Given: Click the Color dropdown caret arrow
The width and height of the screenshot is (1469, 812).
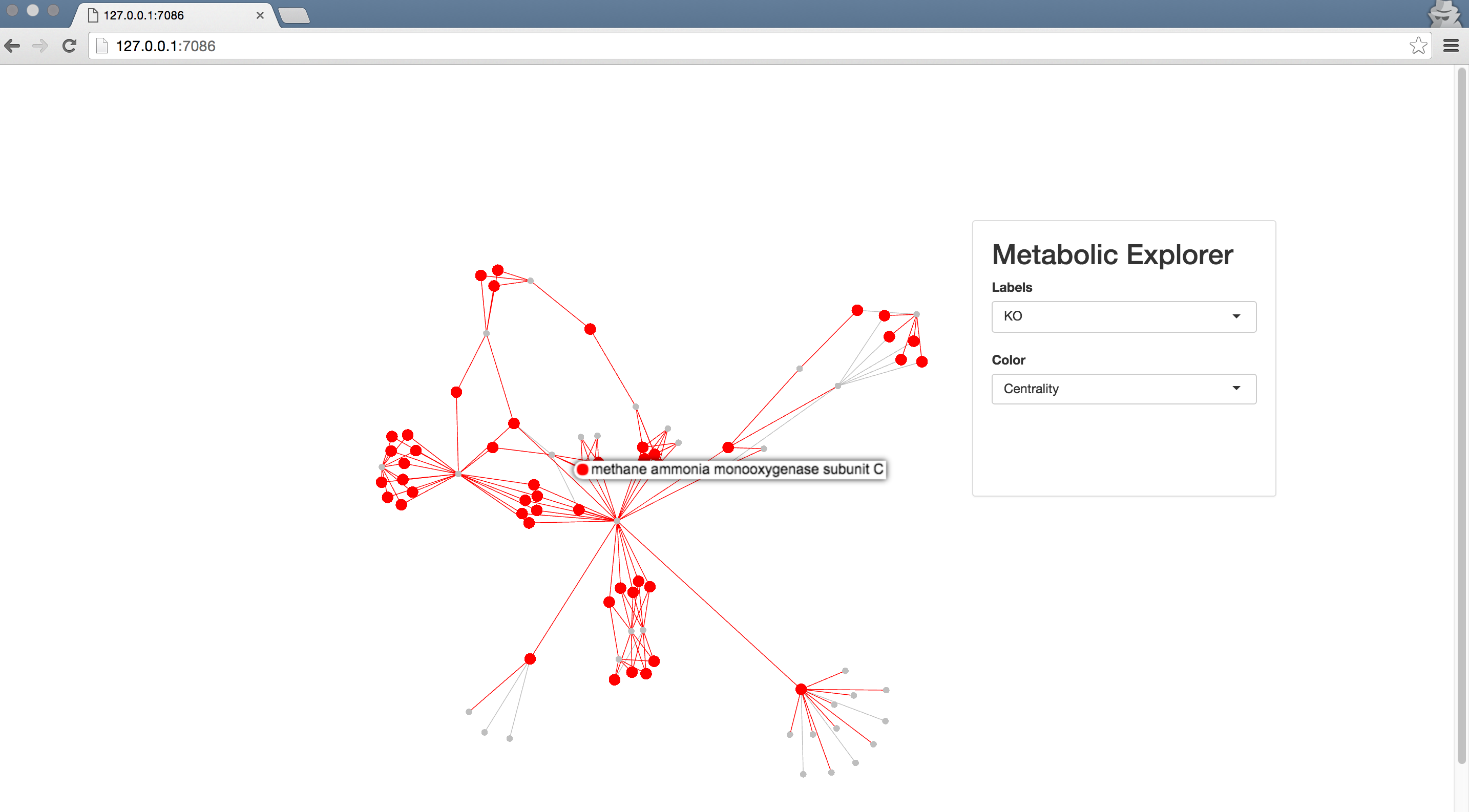Looking at the screenshot, I should pos(1236,389).
